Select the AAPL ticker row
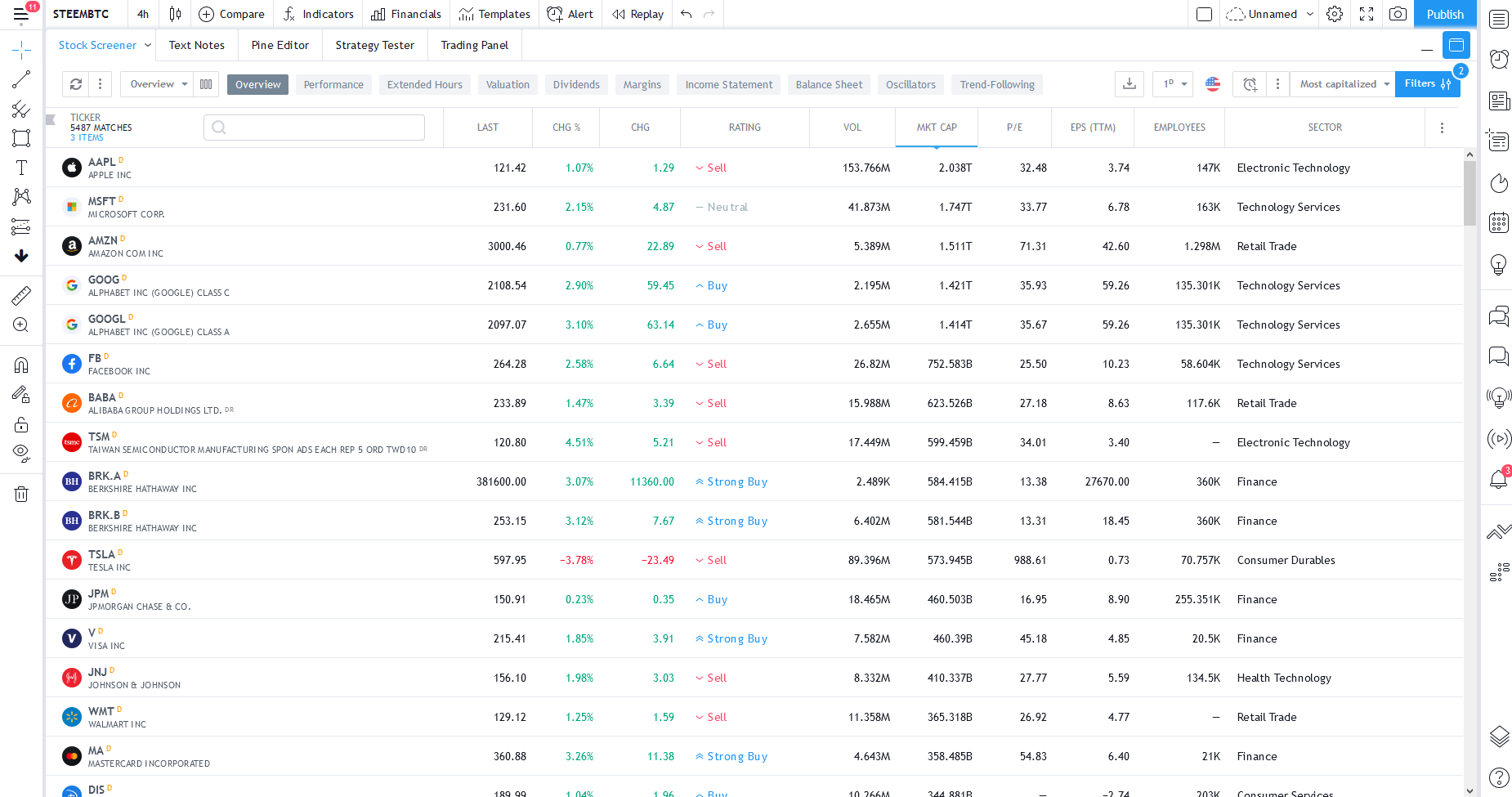The height and width of the screenshot is (797, 1512). (754, 168)
